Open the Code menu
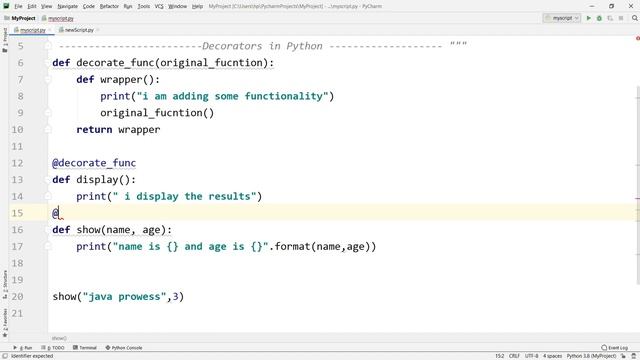This screenshot has width=640, height=360. point(89,6)
